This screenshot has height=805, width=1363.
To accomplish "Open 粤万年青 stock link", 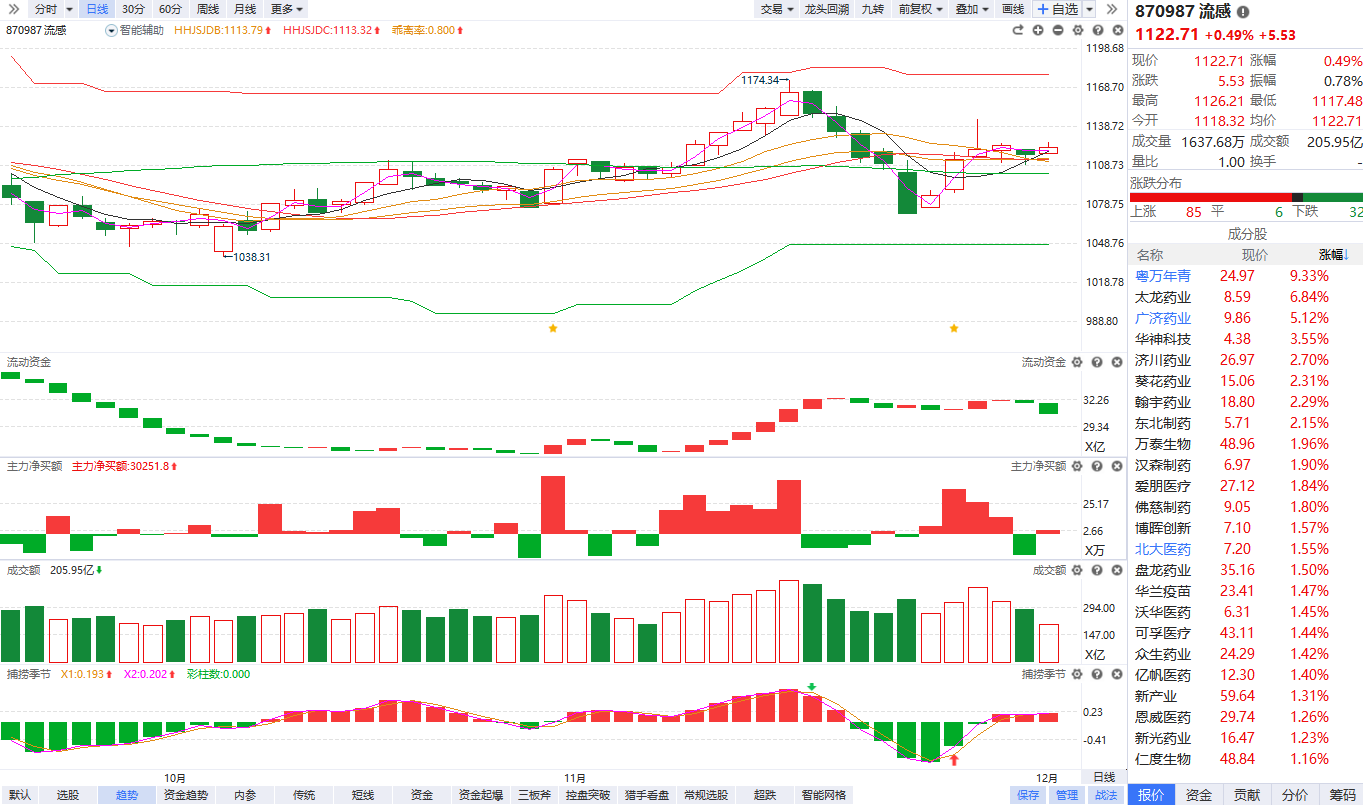I will 1163,276.
